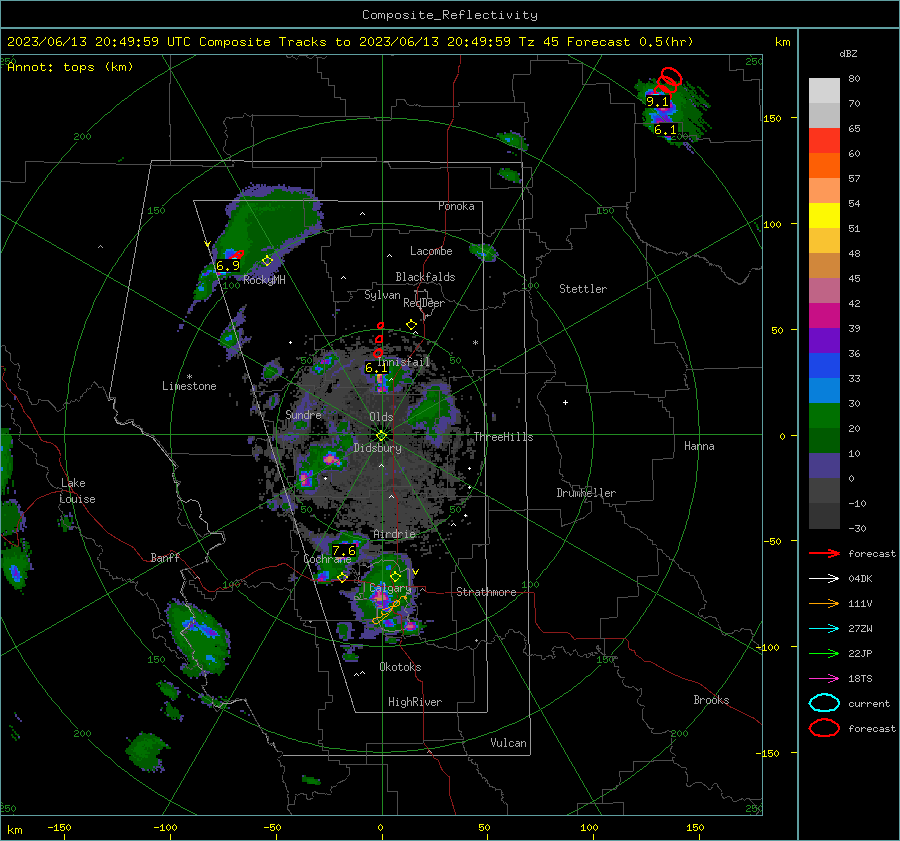Click the Ponoka label

tap(456, 206)
